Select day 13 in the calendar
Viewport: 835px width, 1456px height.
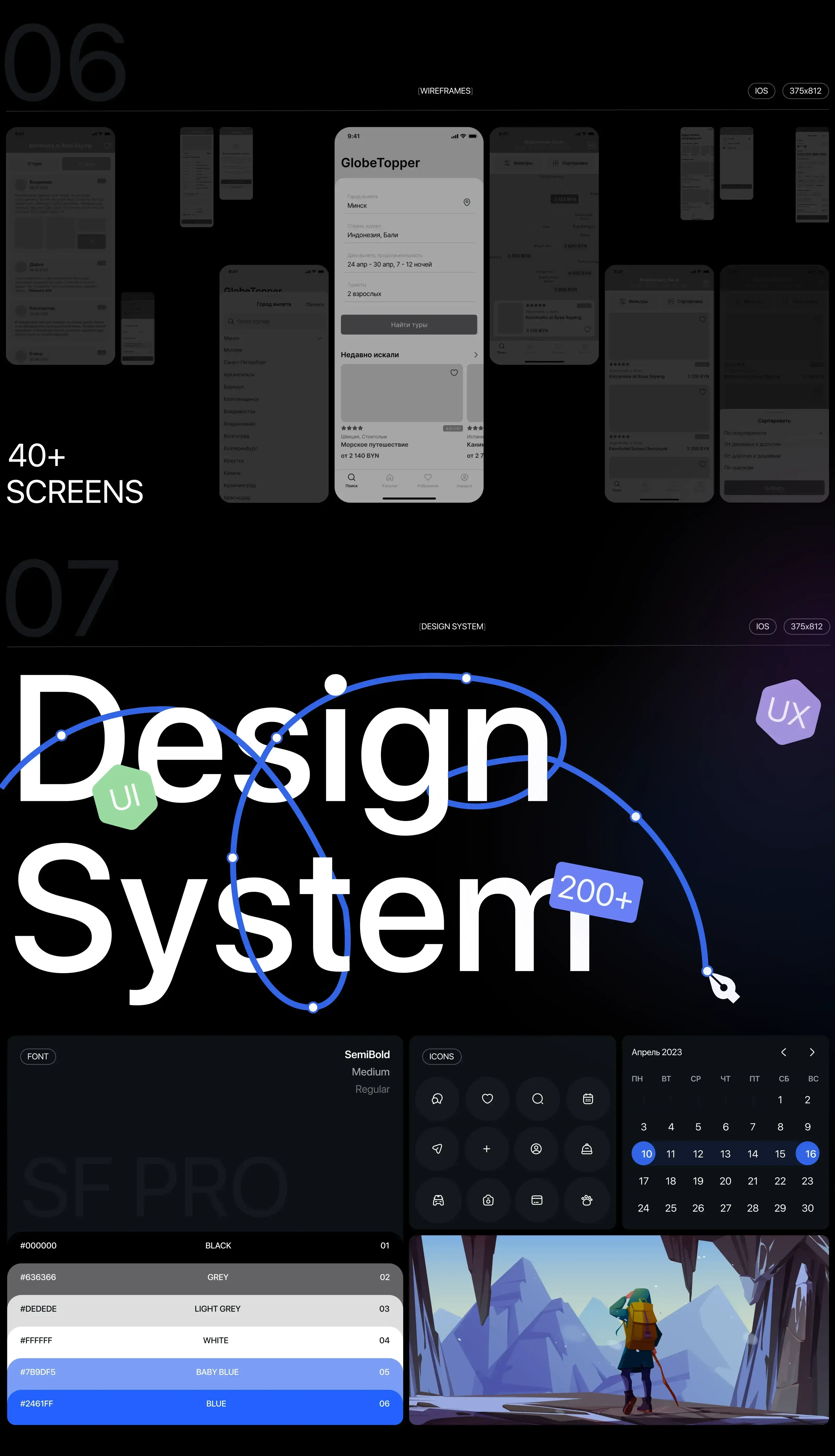point(725,1154)
